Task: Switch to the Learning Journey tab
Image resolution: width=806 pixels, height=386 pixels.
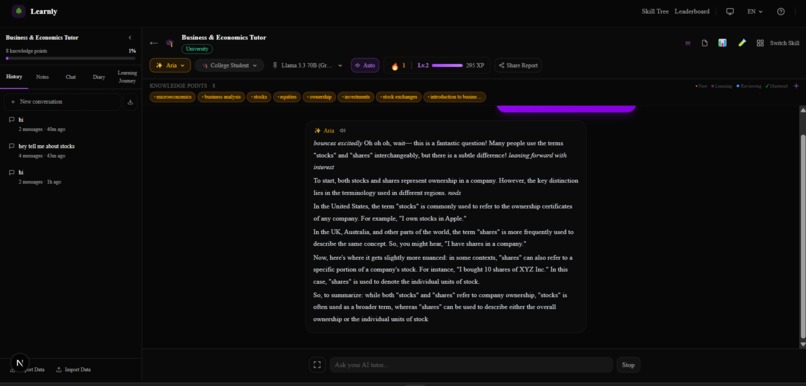Action: [x=127, y=77]
